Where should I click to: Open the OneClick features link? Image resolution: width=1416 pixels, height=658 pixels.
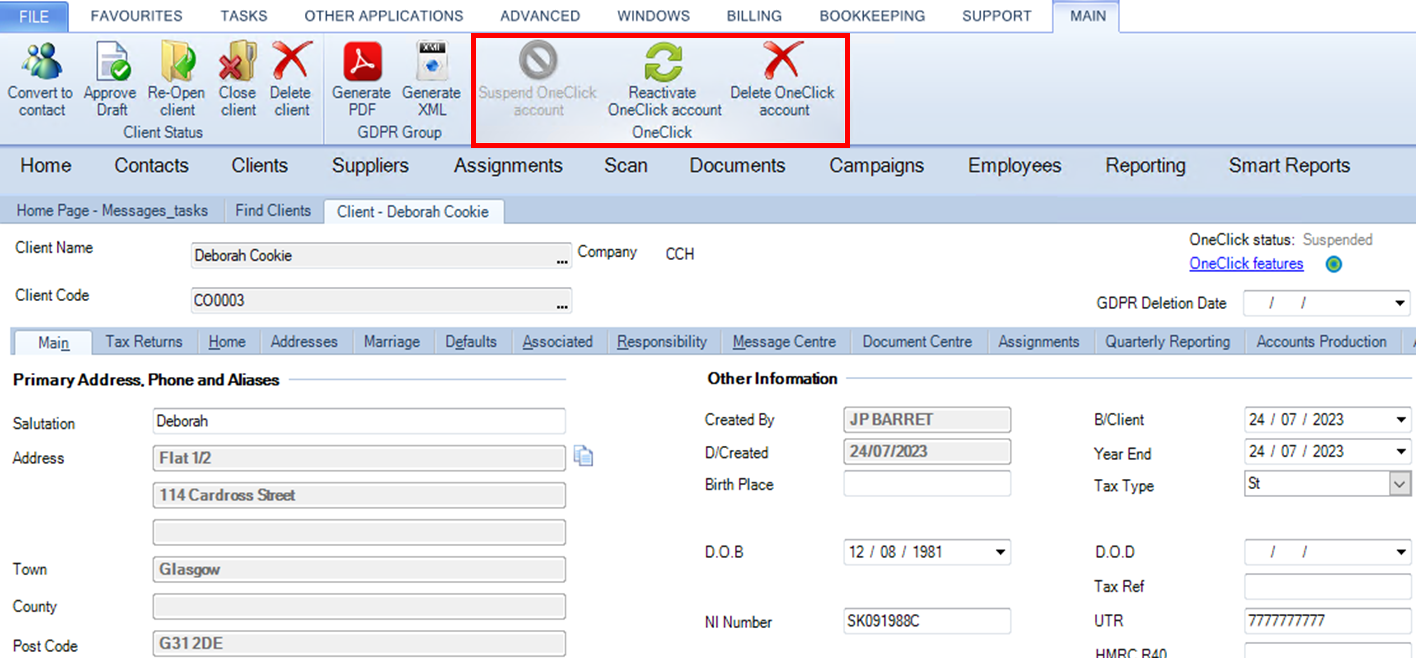pyautogui.click(x=1246, y=264)
